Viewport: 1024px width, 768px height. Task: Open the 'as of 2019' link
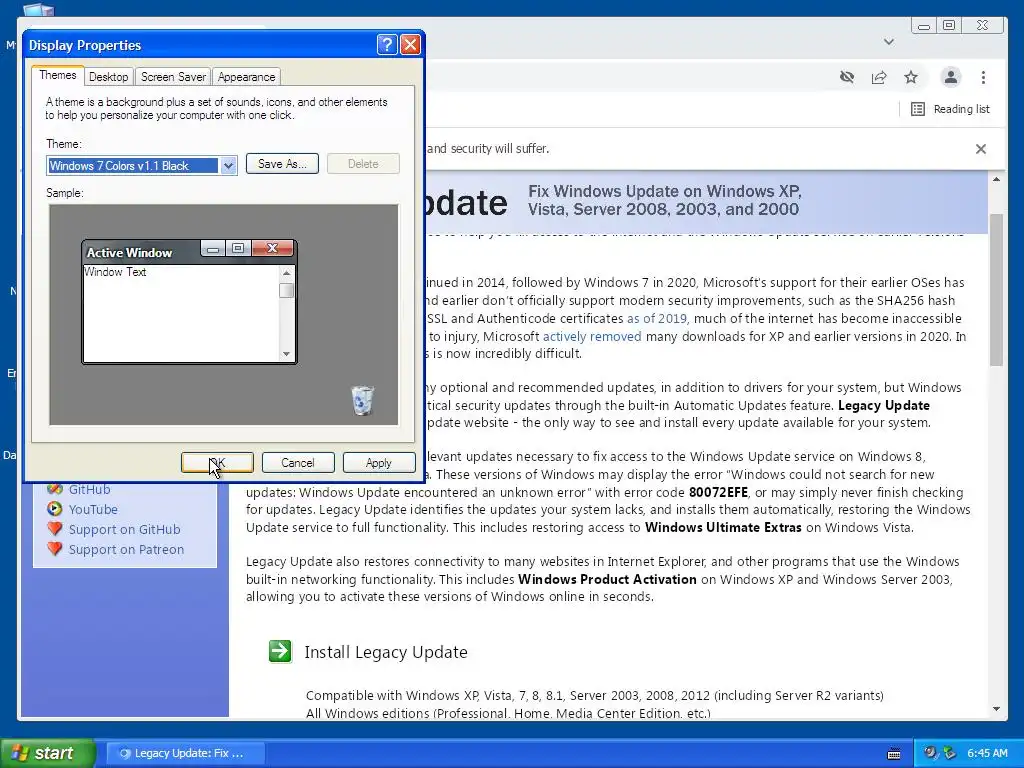[x=658, y=319]
